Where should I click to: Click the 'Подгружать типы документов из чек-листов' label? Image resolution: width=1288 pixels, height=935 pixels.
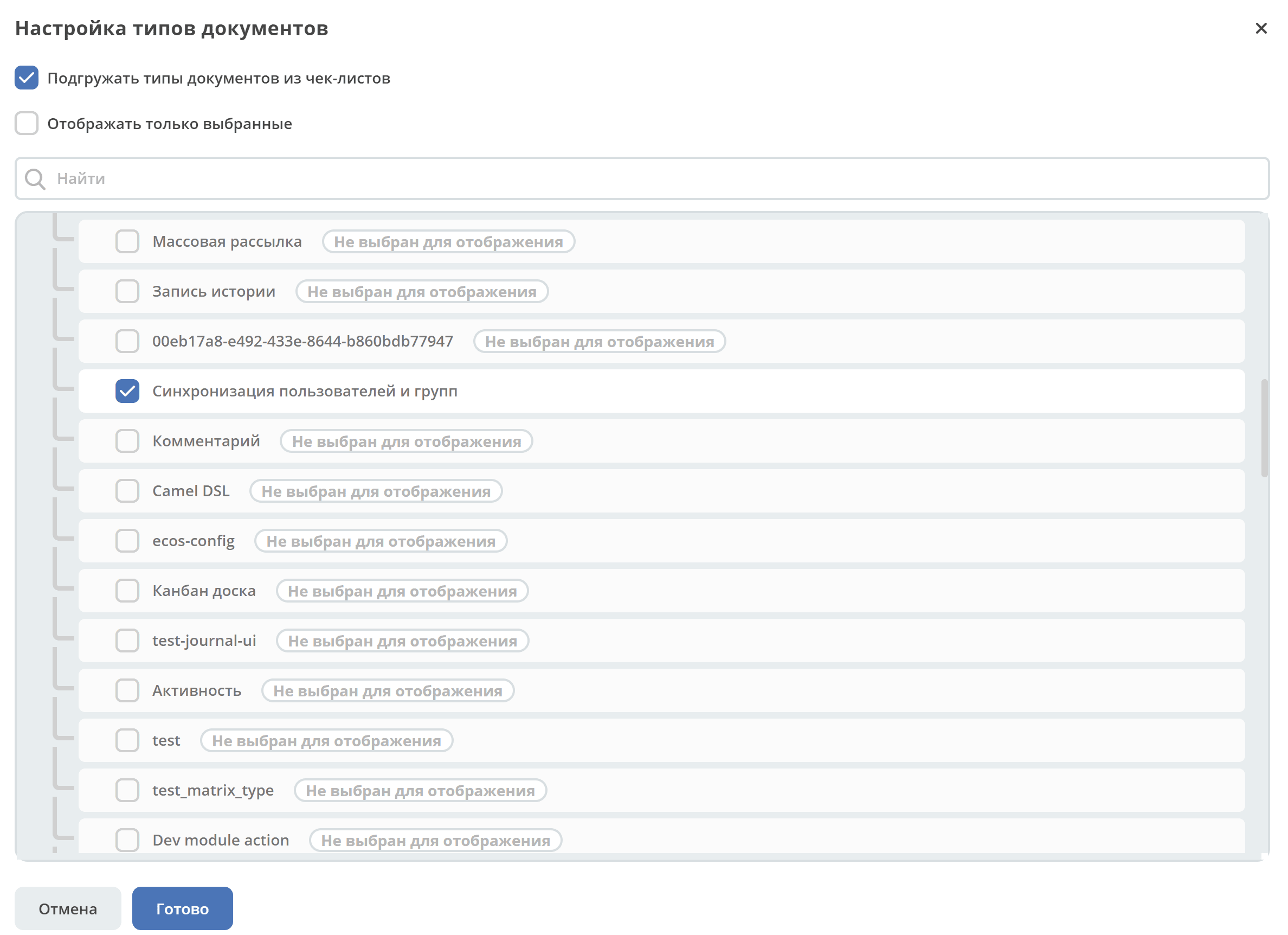tap(218, 79)
